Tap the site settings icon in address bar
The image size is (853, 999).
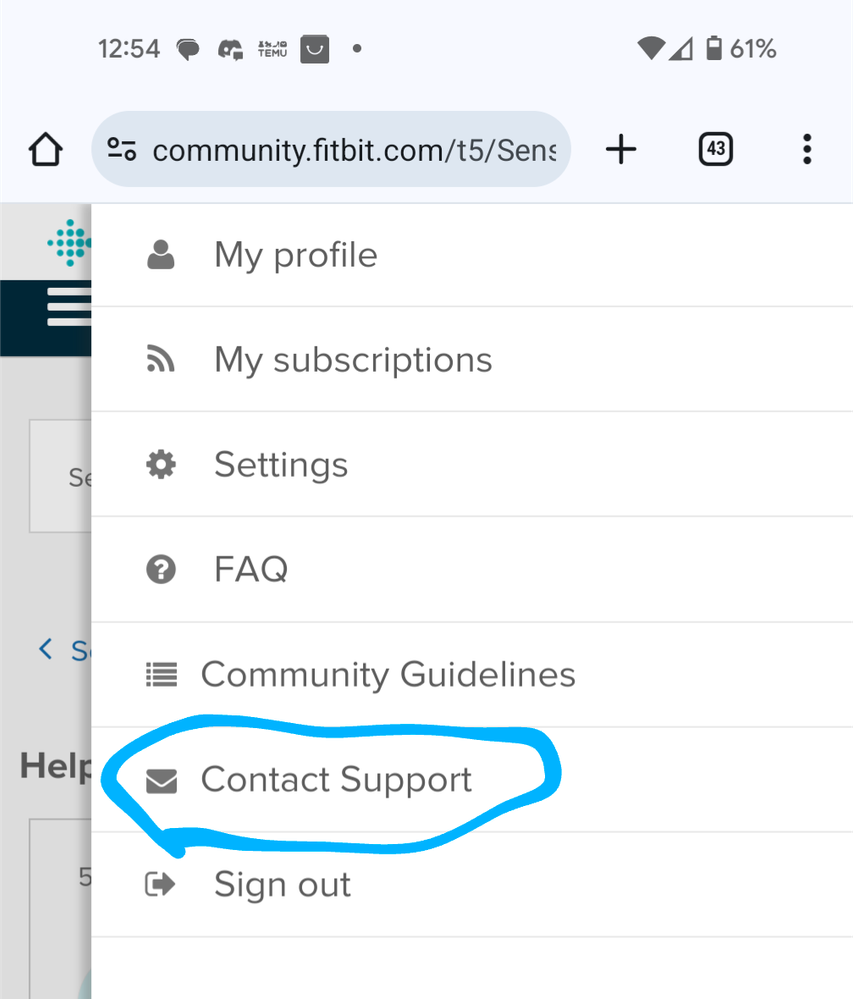coord(121,150)
